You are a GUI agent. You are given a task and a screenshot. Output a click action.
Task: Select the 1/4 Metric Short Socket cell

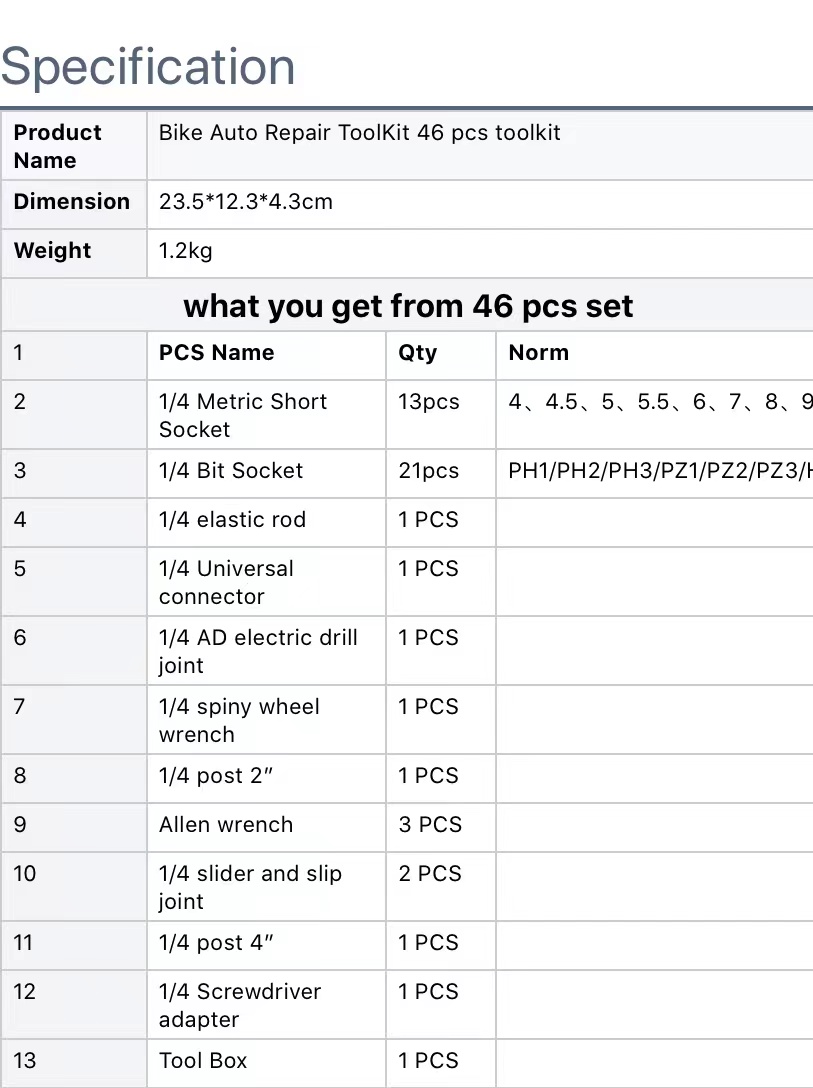coord(266,415)
